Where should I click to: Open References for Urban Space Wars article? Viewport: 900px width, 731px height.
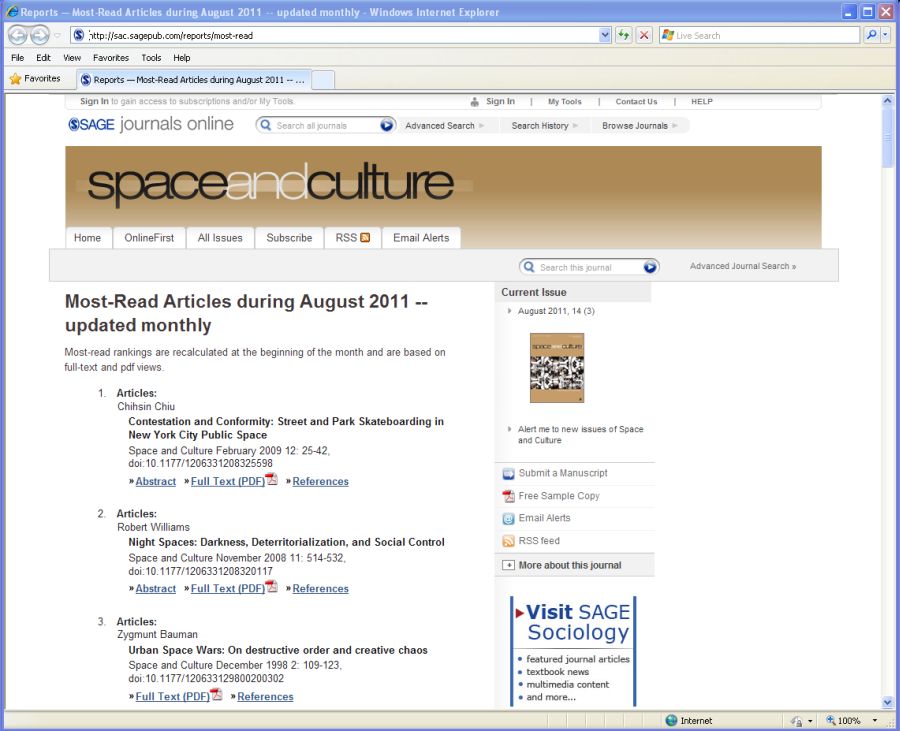(x=265, y=697)
